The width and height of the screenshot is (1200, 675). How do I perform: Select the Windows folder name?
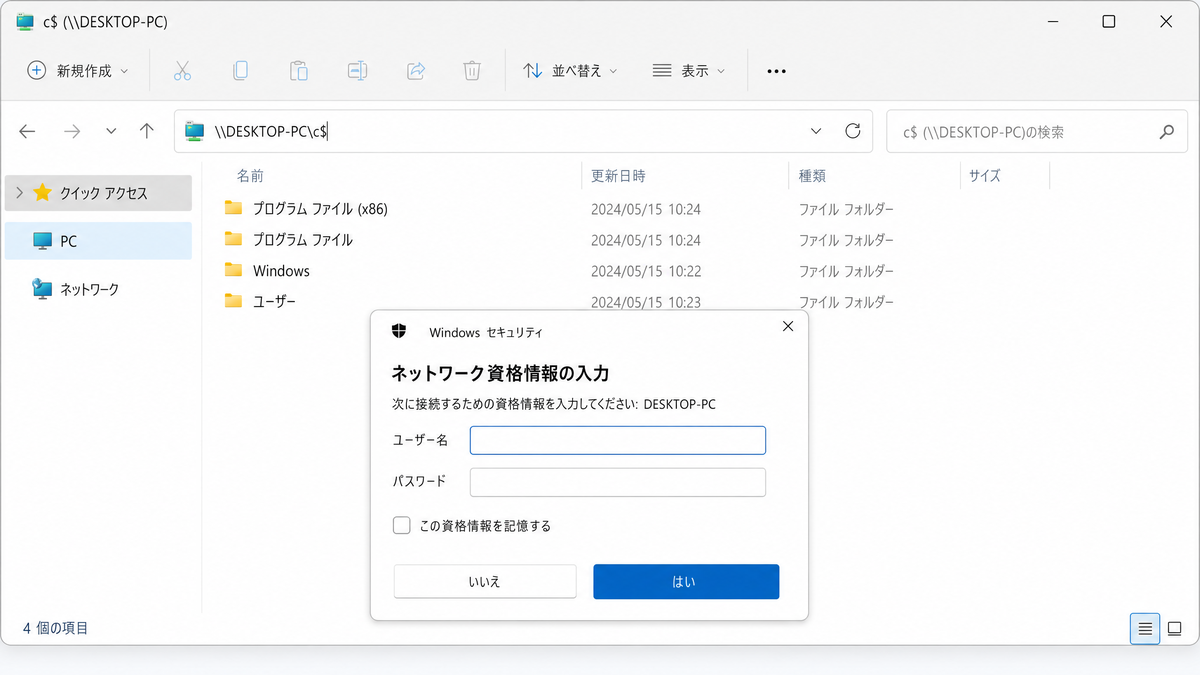point(281,271)
